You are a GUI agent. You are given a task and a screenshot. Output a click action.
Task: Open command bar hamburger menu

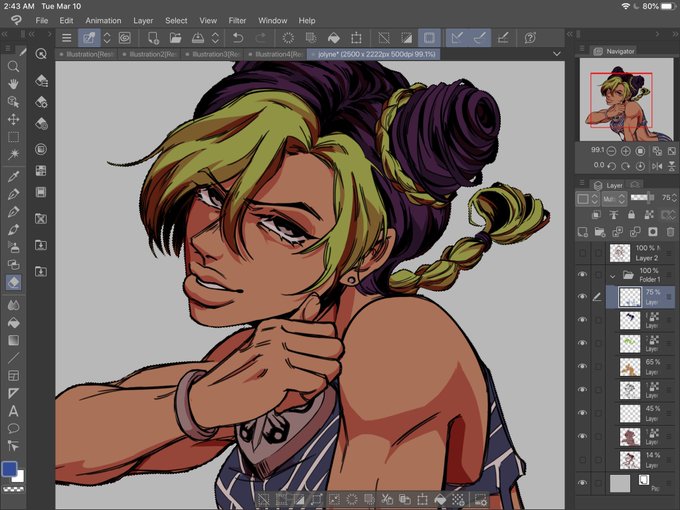[x=66, y=38]
